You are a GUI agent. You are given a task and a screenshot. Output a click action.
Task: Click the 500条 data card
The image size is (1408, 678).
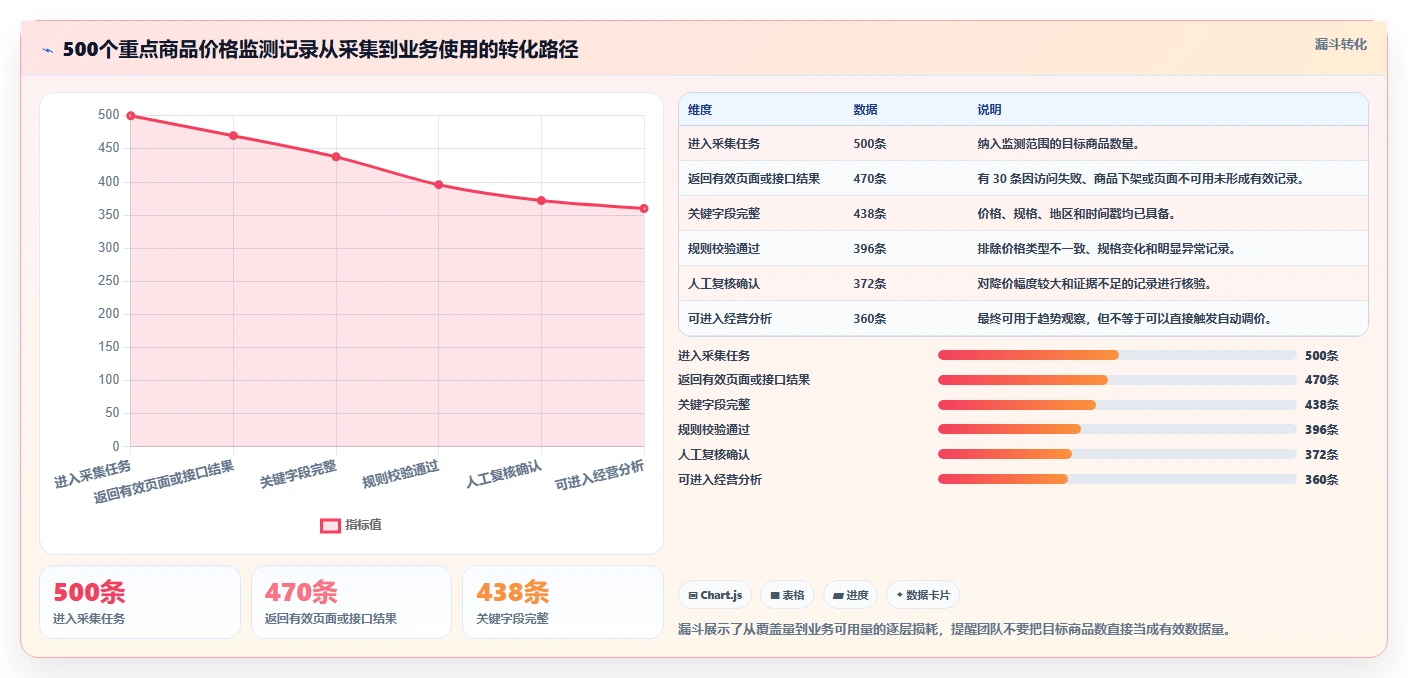point(140,602)
